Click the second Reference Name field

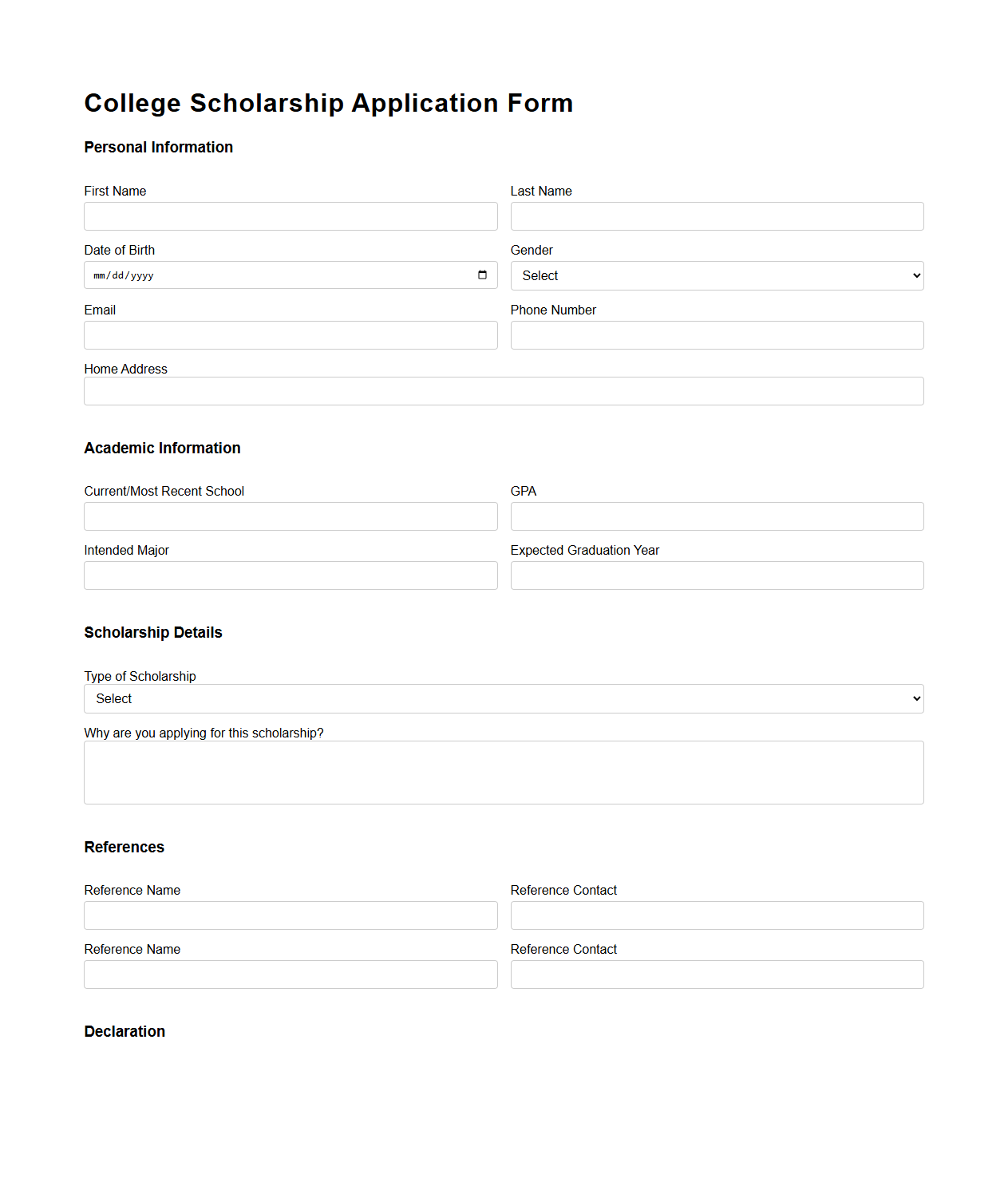click(x=291, y=974)
